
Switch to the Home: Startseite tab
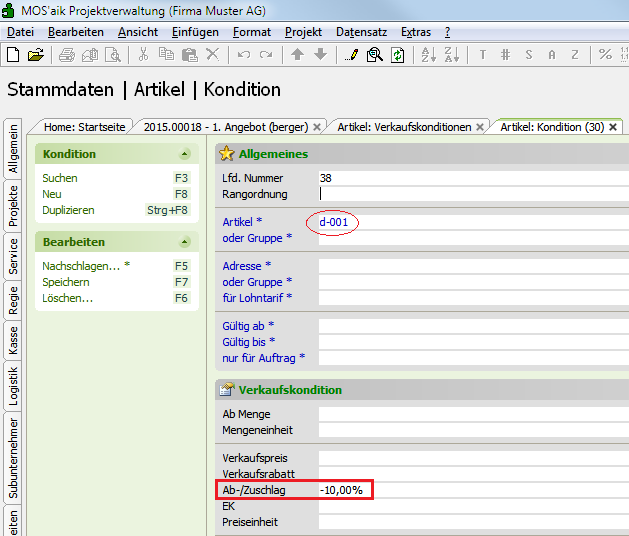click(x=85, y=127)
